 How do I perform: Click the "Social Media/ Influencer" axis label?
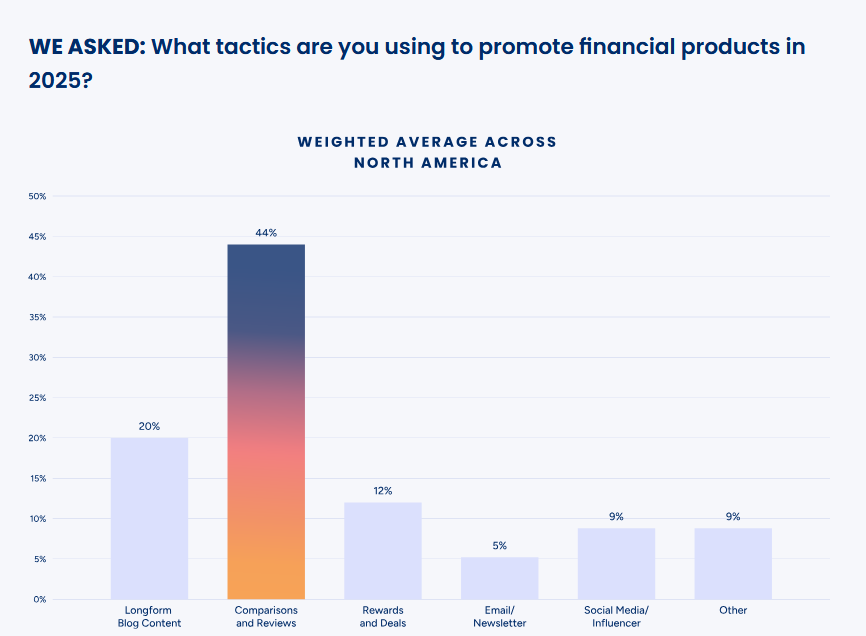pos(616,616)
